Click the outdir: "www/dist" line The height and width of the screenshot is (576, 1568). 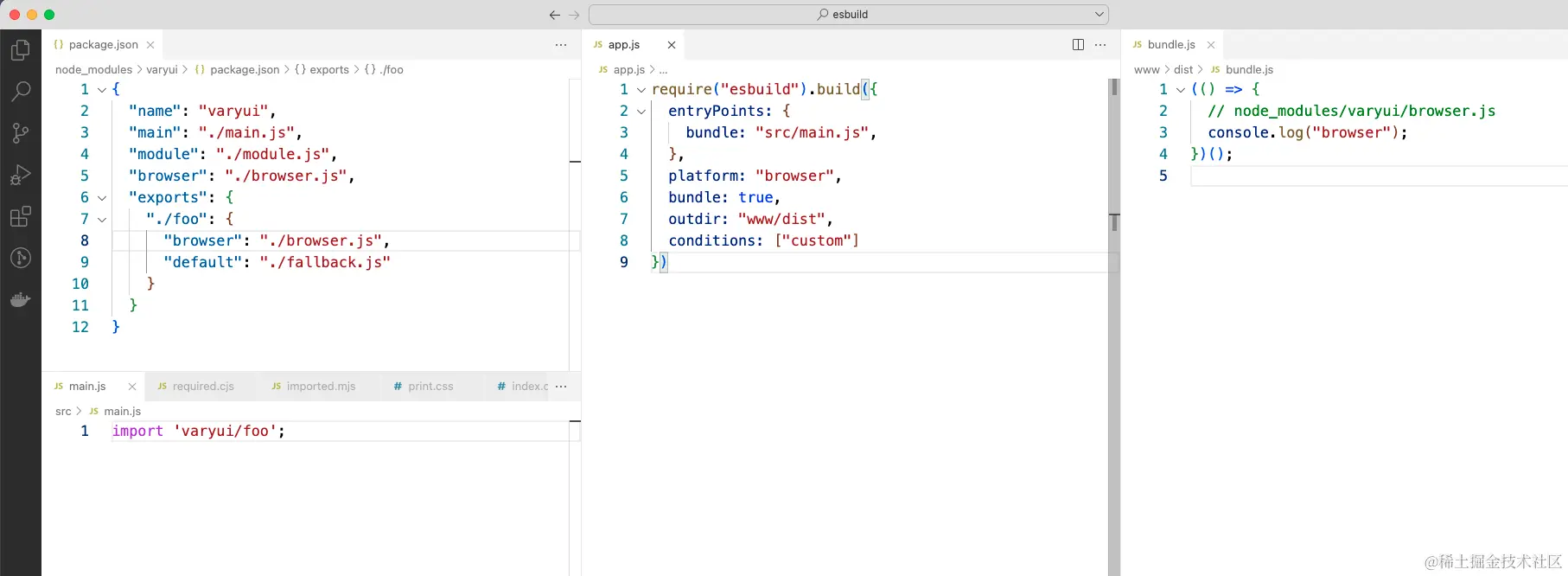coord(750,219)
